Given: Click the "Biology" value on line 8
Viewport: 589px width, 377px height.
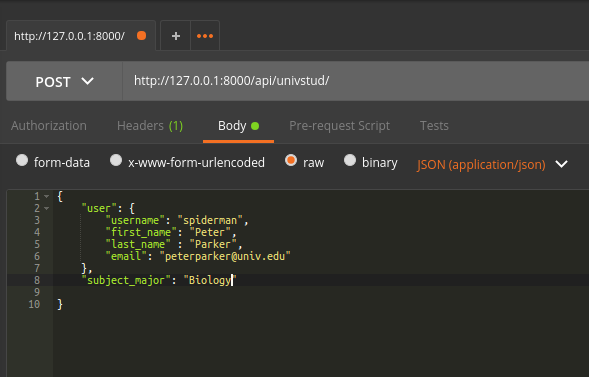Looking at the screenshot, I should pos(210,280).
